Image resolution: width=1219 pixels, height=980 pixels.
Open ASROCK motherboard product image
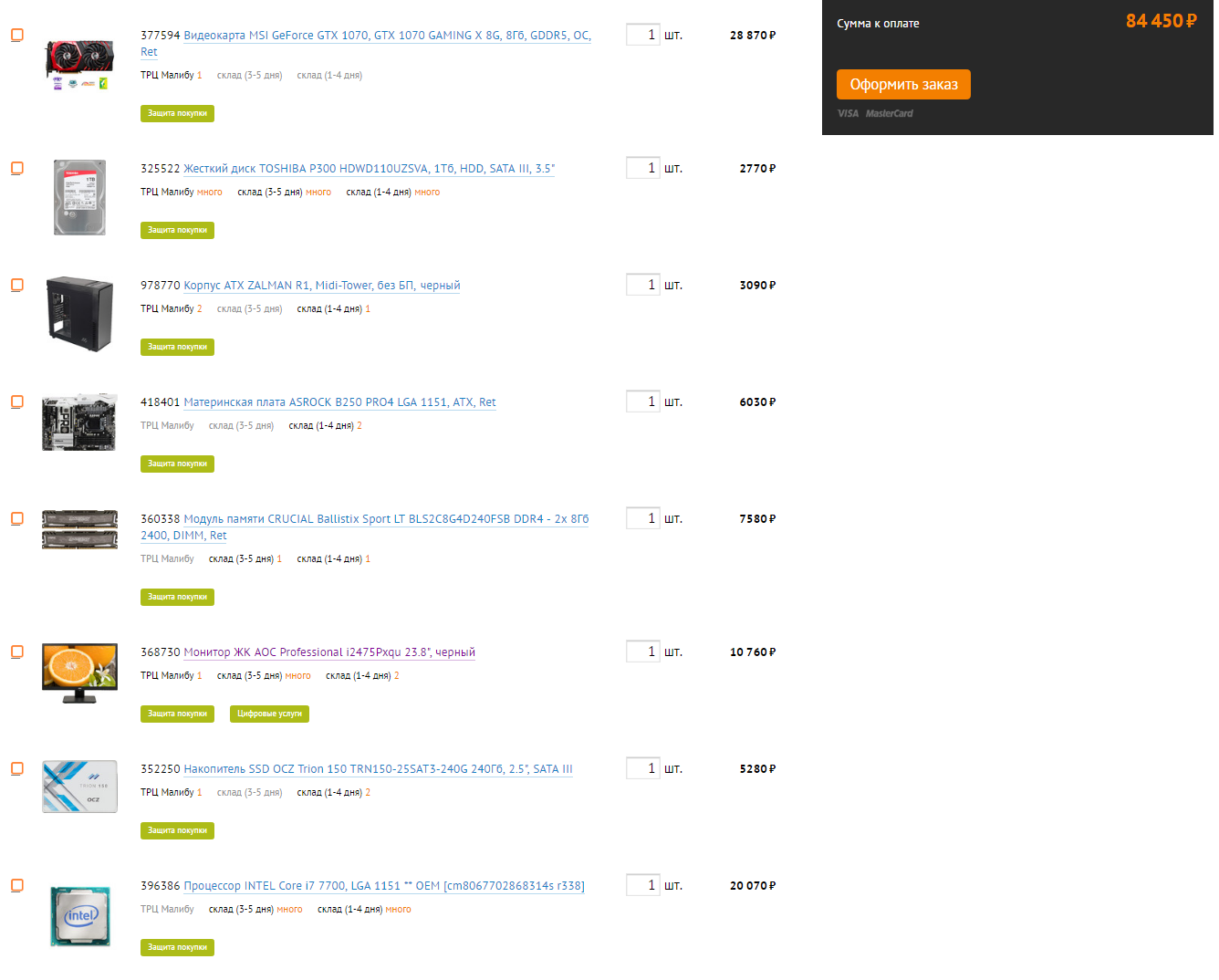click(79, 422)
